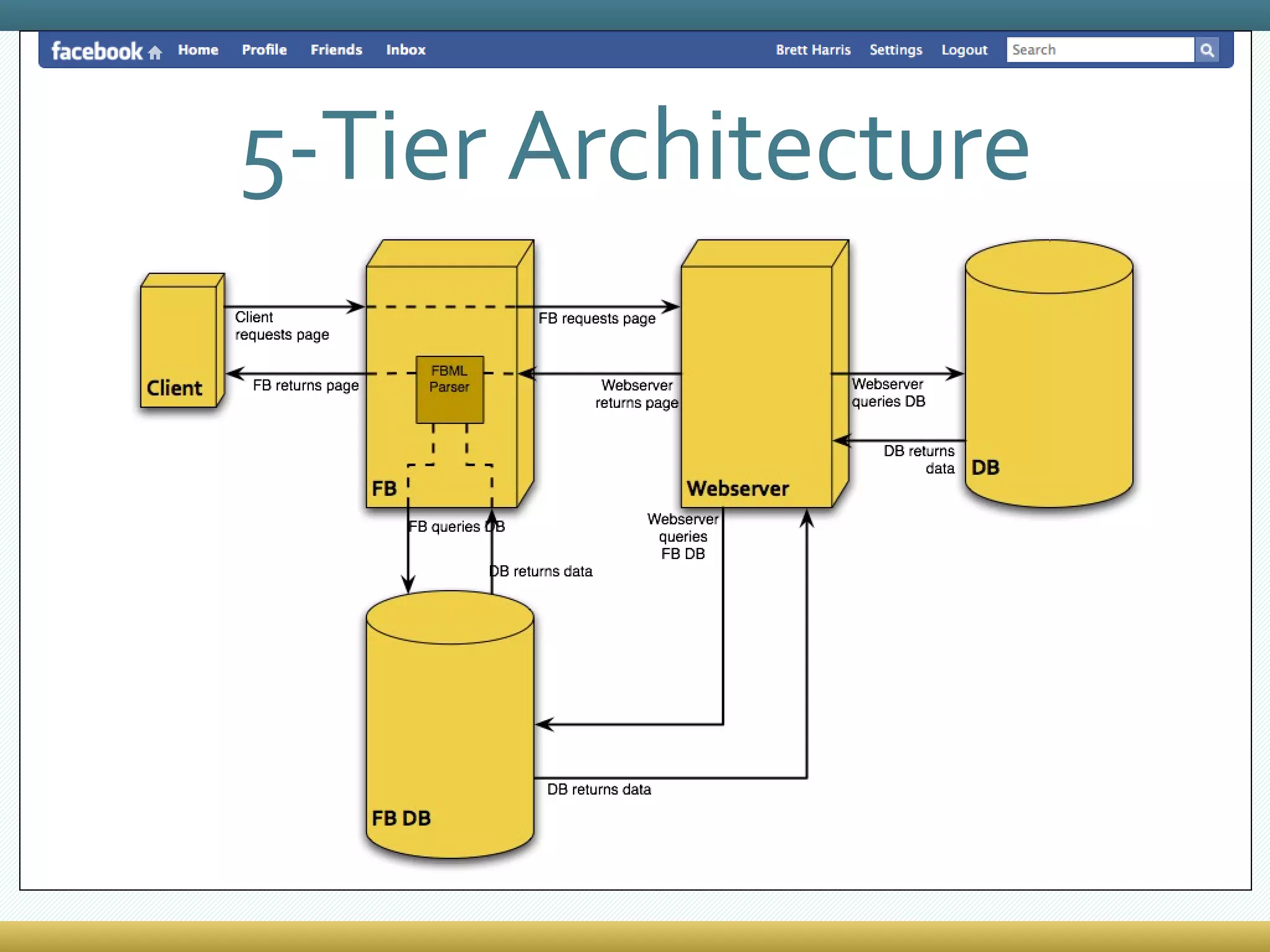Viewport: 1270px width, 952px height.
Task: Click the Brett Harris name link
Action: point(813,50)
